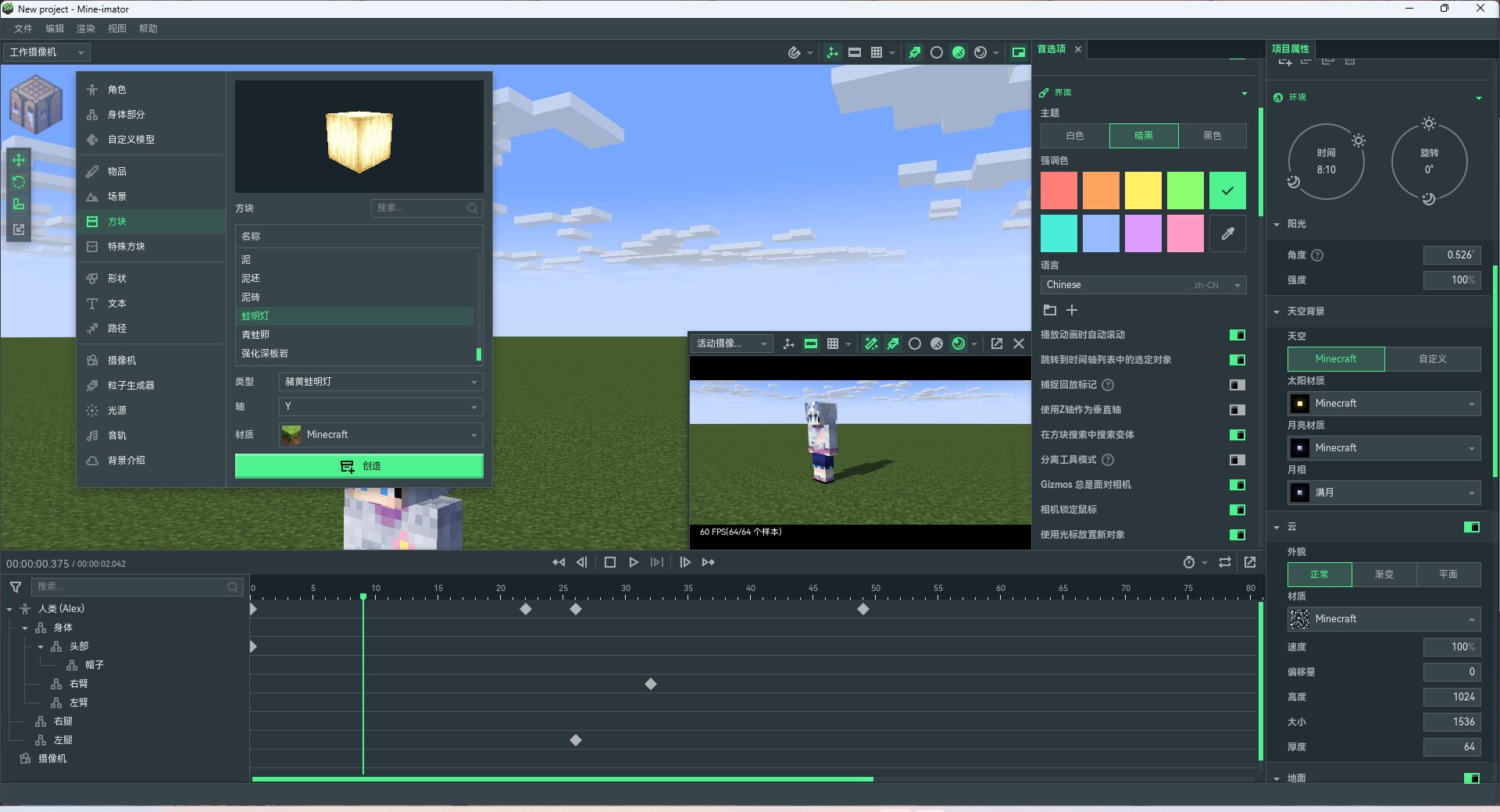Click the accent color eyedropper
The height and width of the screenshot is (812, 1500).
tap(1227, 233)
